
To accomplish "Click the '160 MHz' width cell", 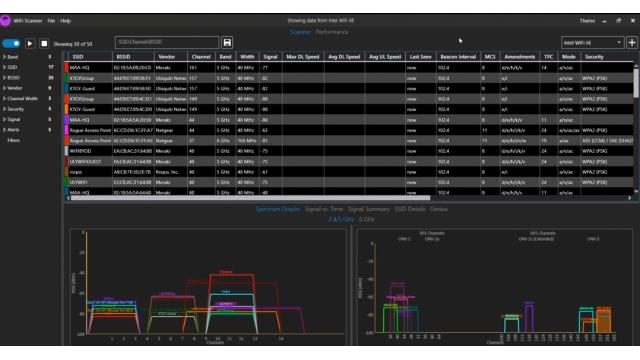I will (x=247, y=141).
